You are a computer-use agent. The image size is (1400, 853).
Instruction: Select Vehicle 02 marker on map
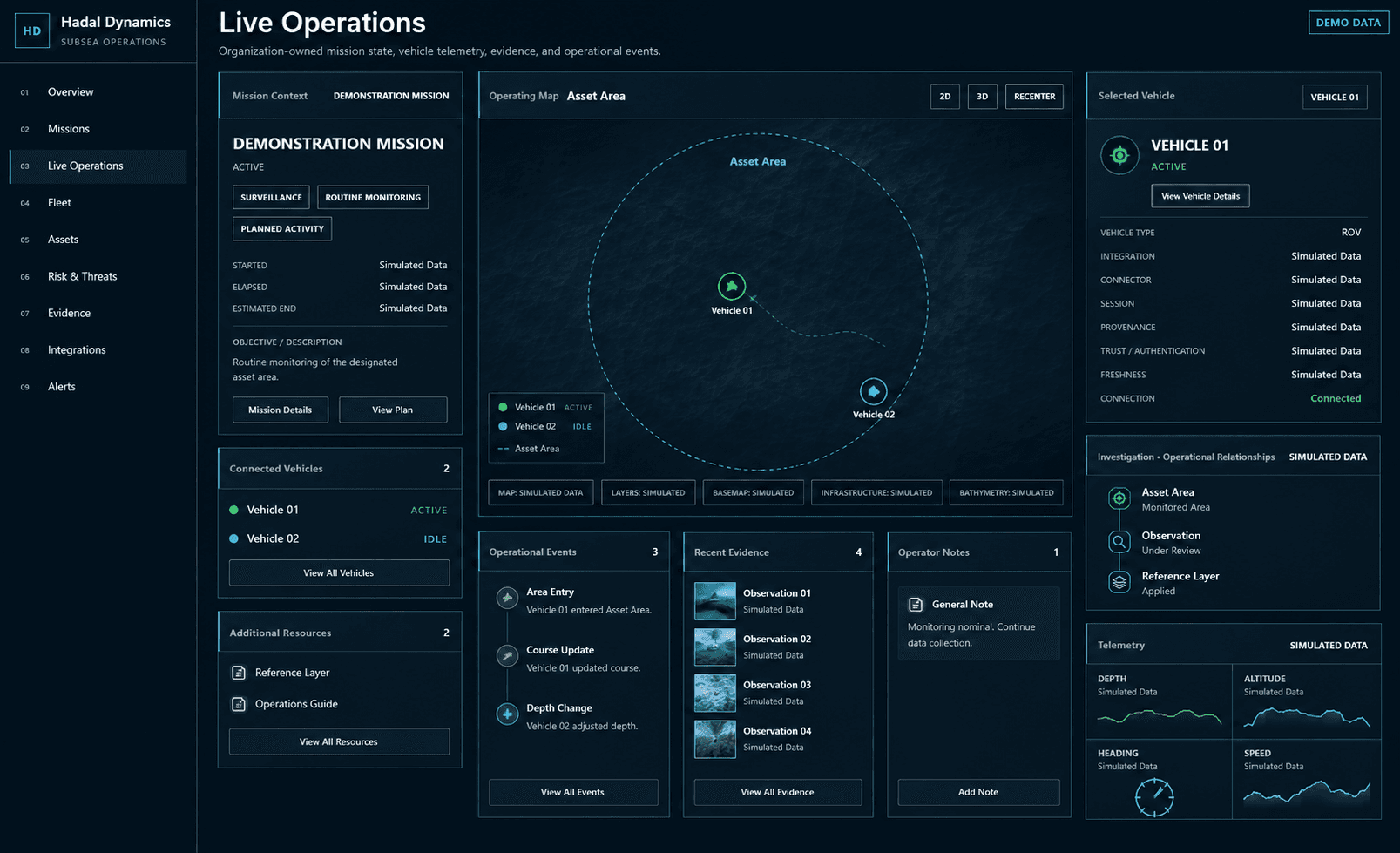874,392
